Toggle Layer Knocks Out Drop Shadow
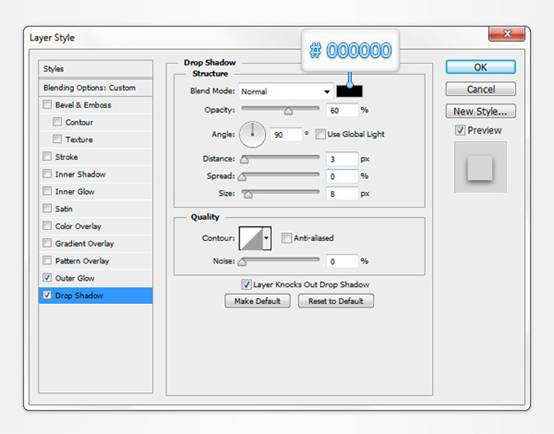Image resolution: width=554 pixels, height=434 pixels. click(246, 284)
